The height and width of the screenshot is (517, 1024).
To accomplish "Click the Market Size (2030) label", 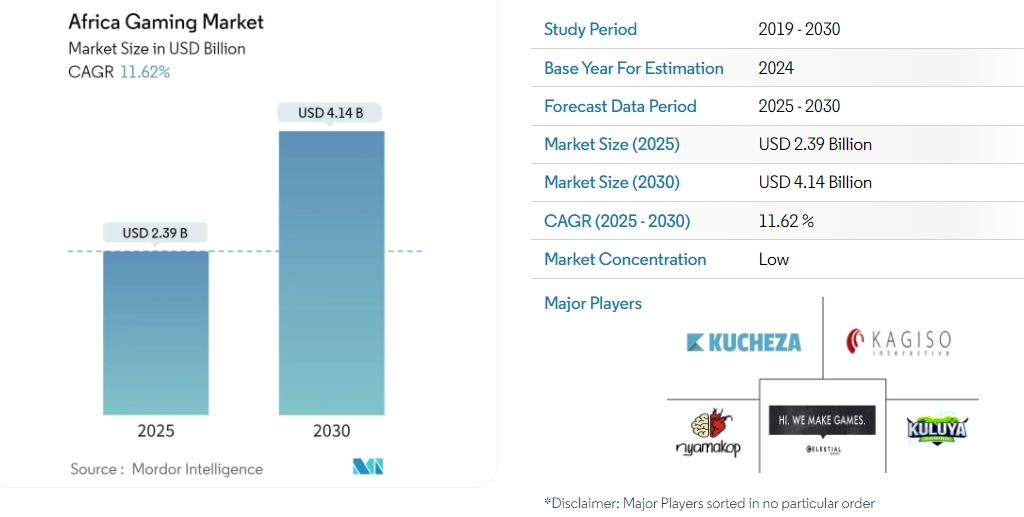I will pos(611,182).
